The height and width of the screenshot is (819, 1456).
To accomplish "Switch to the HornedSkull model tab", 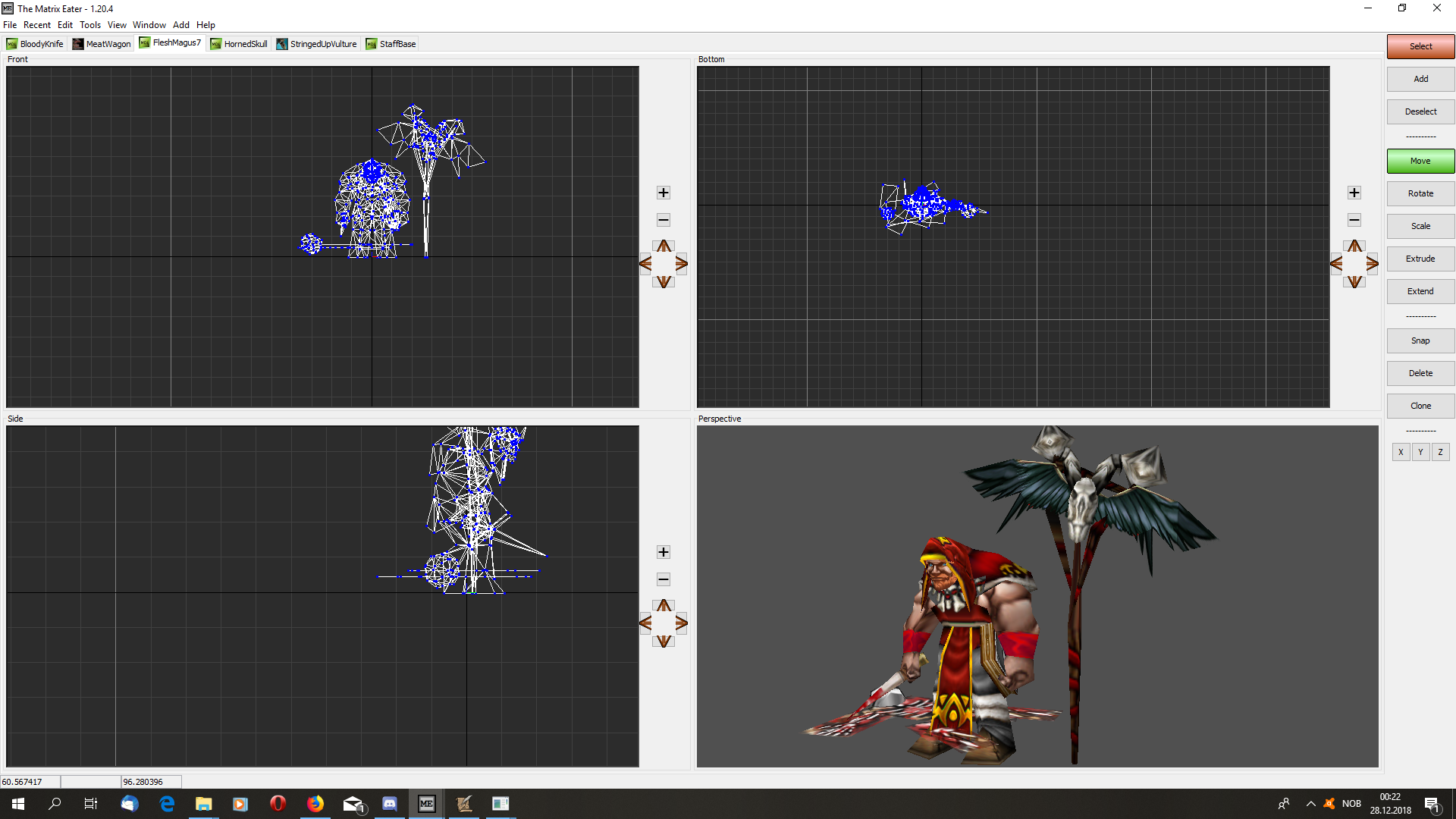I will 239,44.
